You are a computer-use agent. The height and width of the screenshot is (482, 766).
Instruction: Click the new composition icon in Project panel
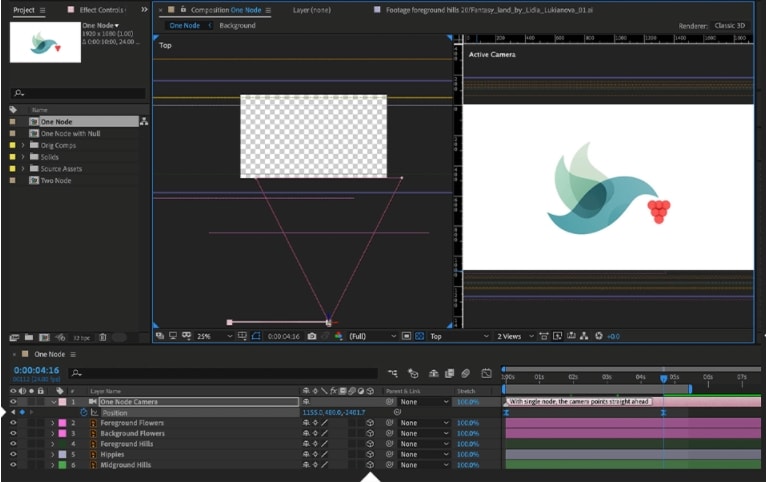[x=44, y=337]
